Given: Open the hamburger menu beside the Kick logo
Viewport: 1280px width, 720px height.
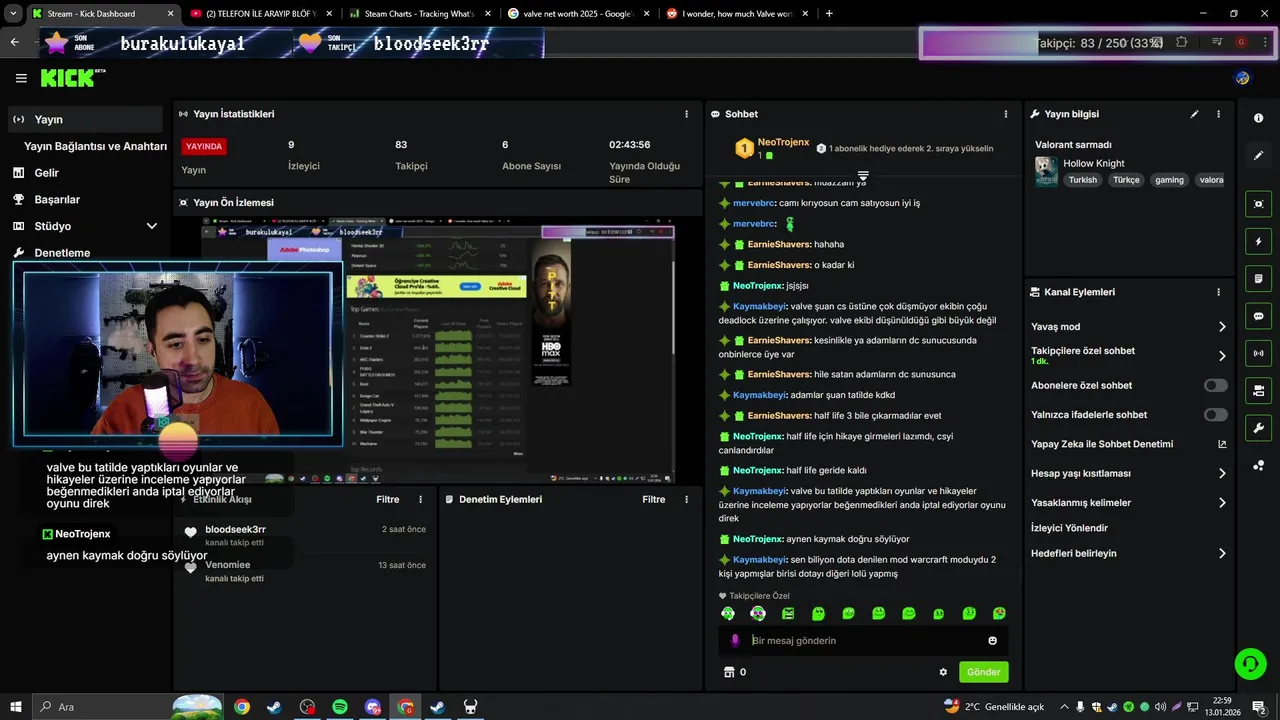Looking at the screenshot, I should 21,78.
